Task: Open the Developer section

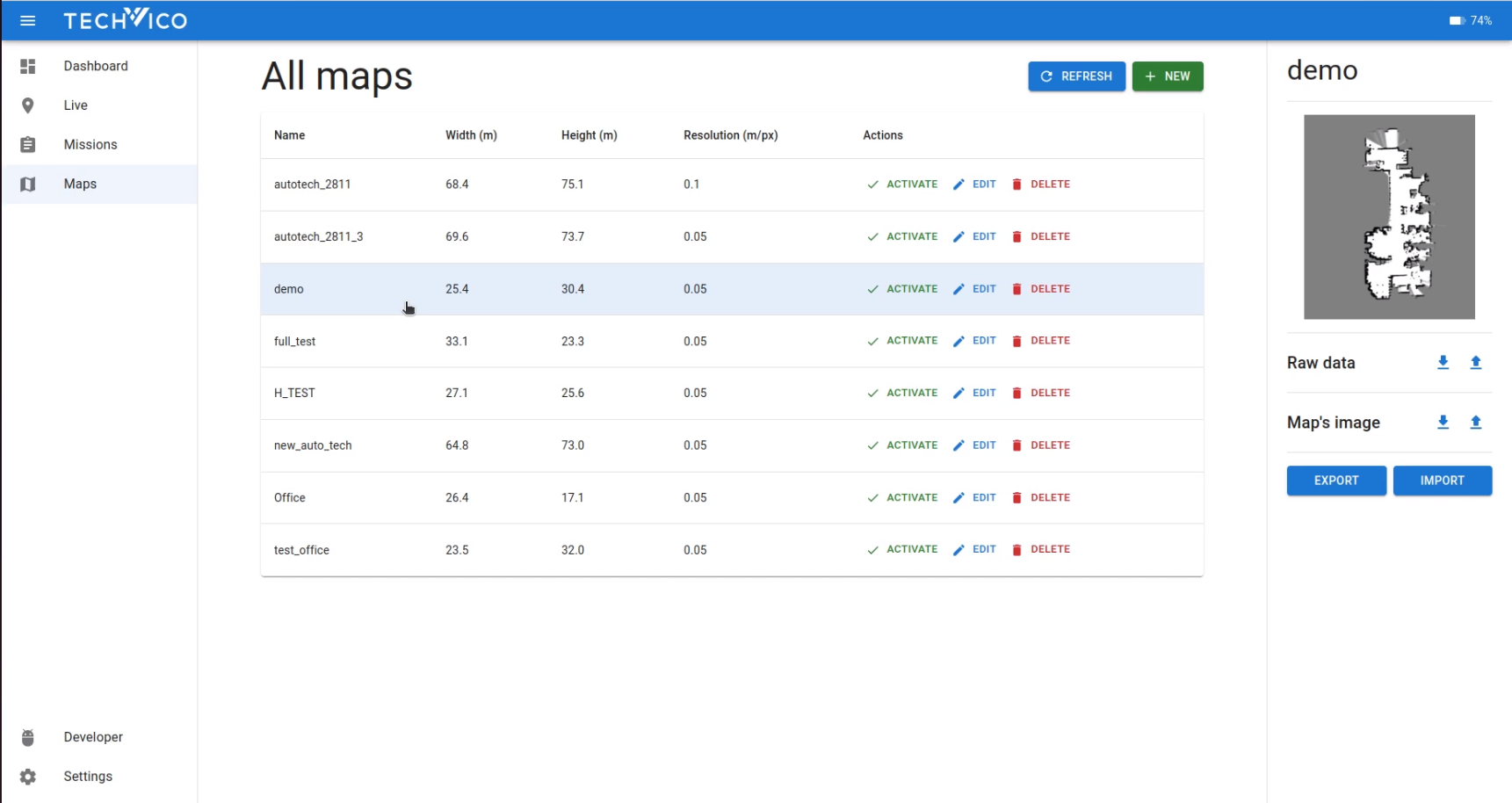Action: 93,737
